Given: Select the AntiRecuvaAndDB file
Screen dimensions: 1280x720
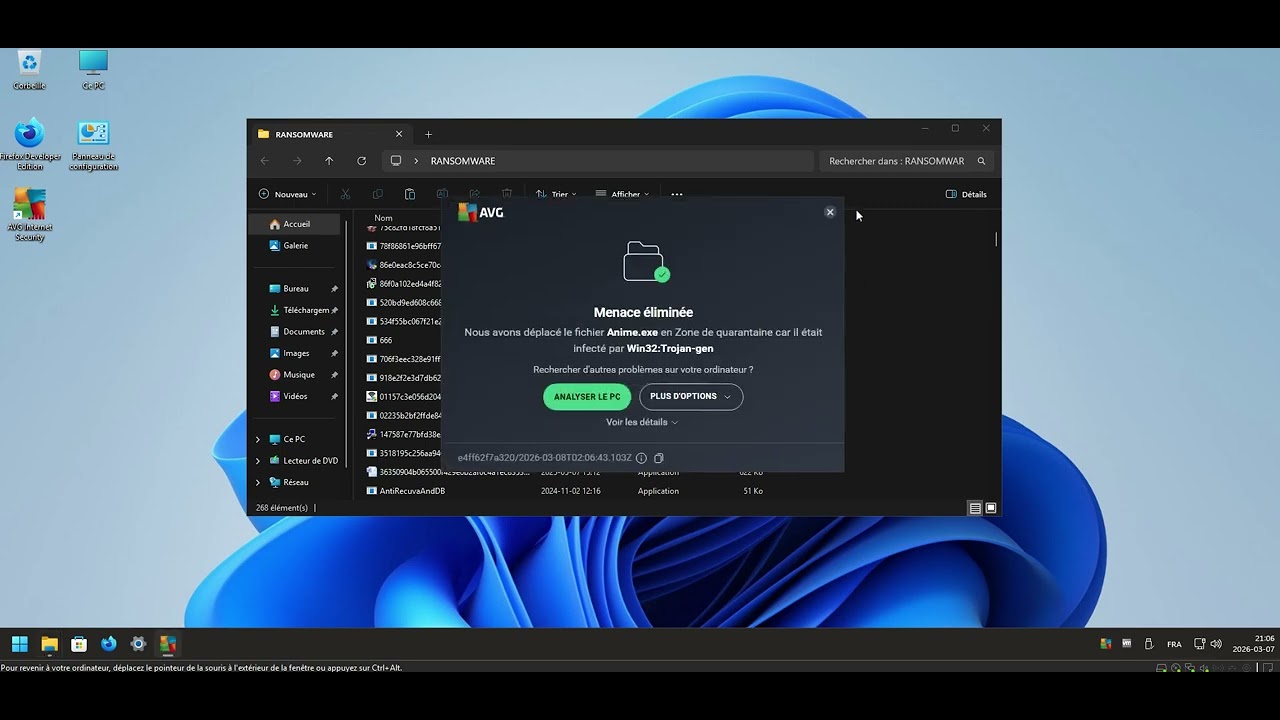Looking at the screenshot, I should 412,491.
